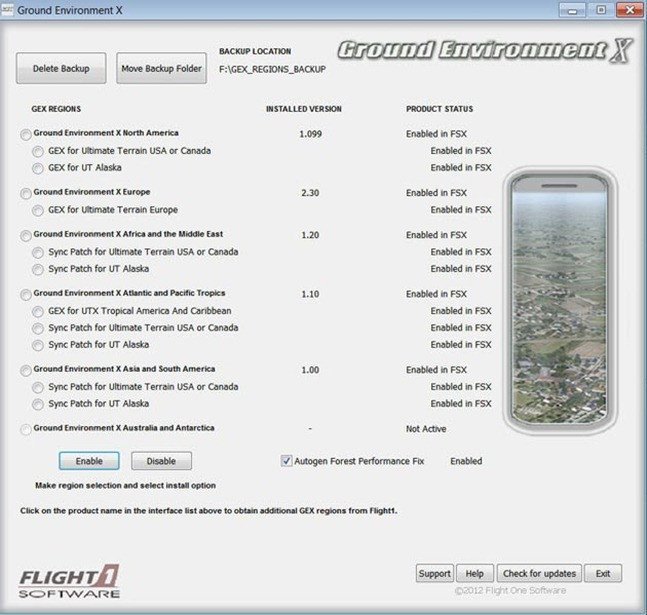Click the phone-shaped scenery preview image
The image size is (647, 615).
pos(560,300)
